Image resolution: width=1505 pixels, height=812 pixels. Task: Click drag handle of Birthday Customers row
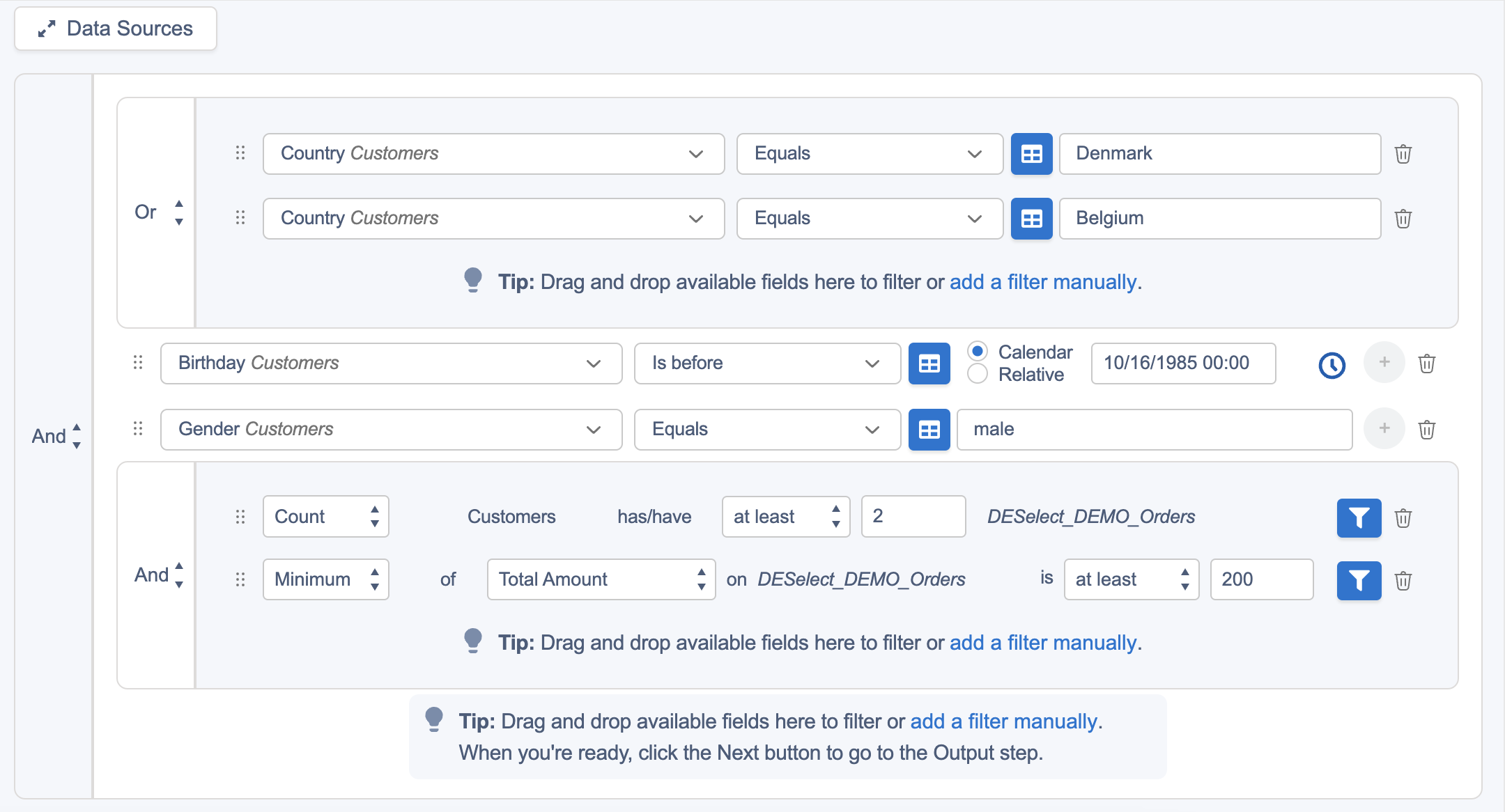pos(138,363)
